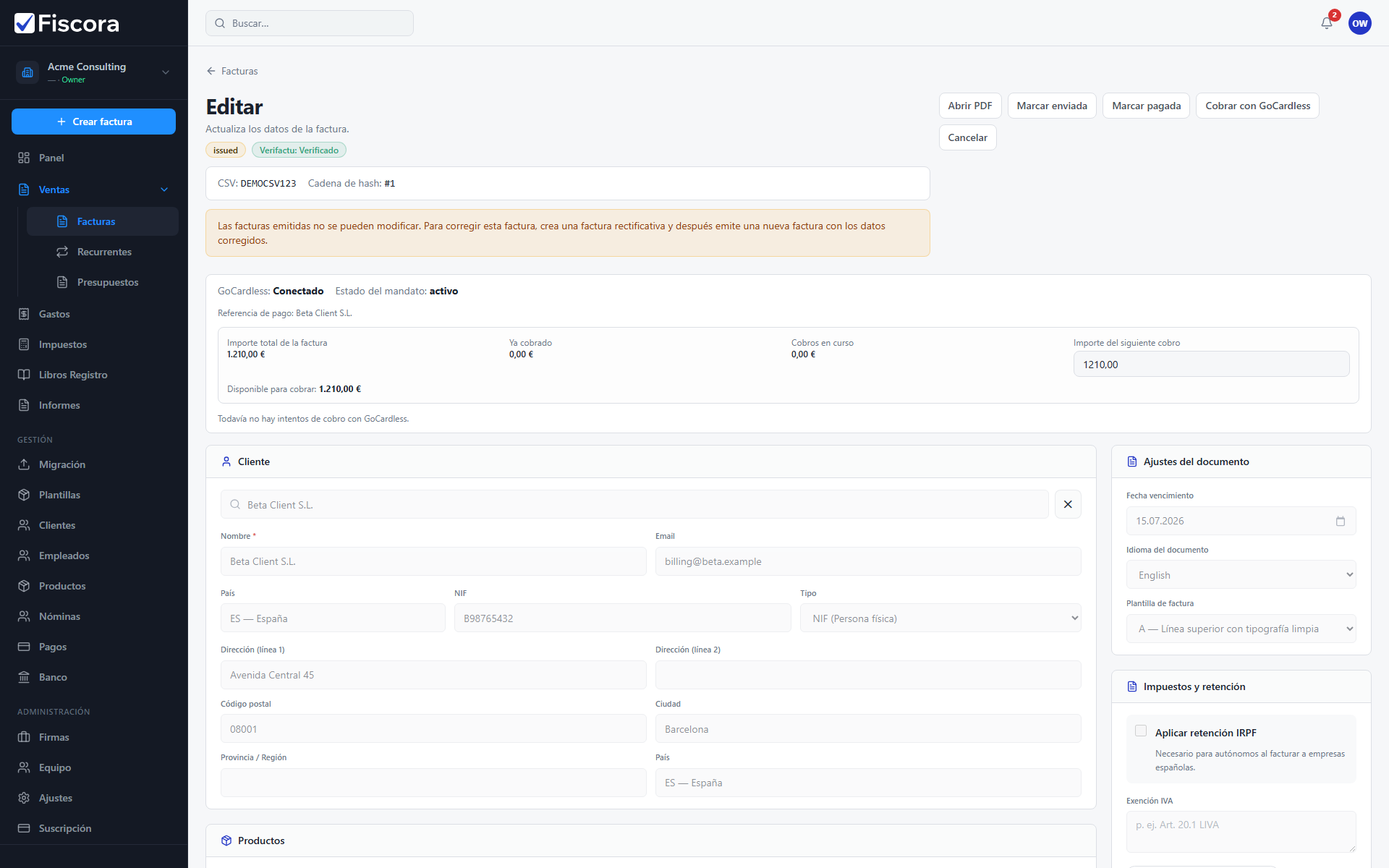Click the Productos box icon in sidebar
This screenshot has height=868, width=1389.
point(24,586)
